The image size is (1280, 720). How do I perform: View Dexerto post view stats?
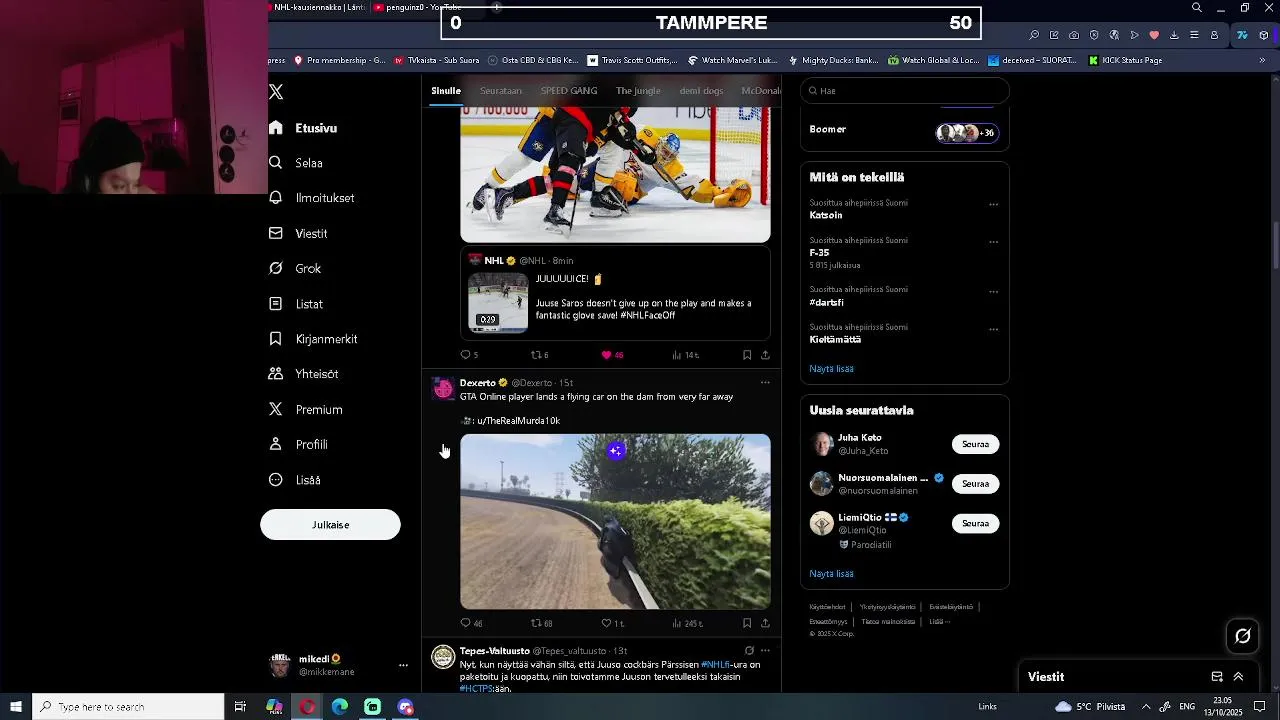pos(686,623)
